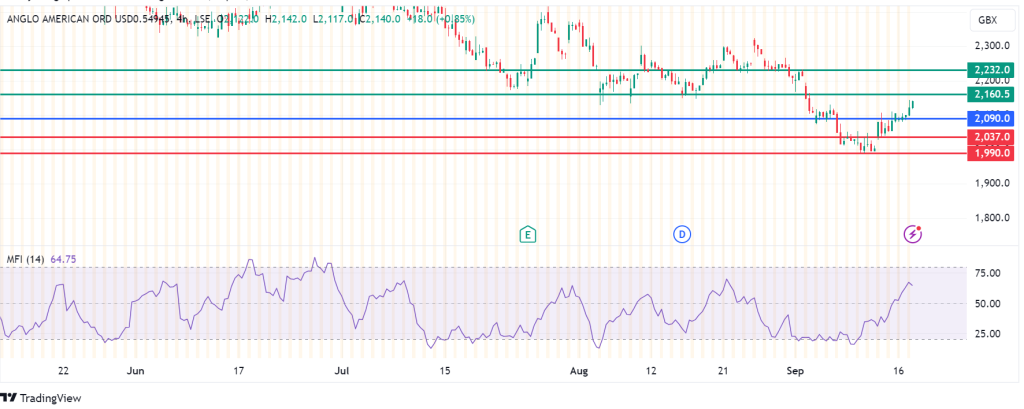1024x409 pixels.
Task: Click the '15' date axis label
Action: pyautogui.click(x=446, y=371)
